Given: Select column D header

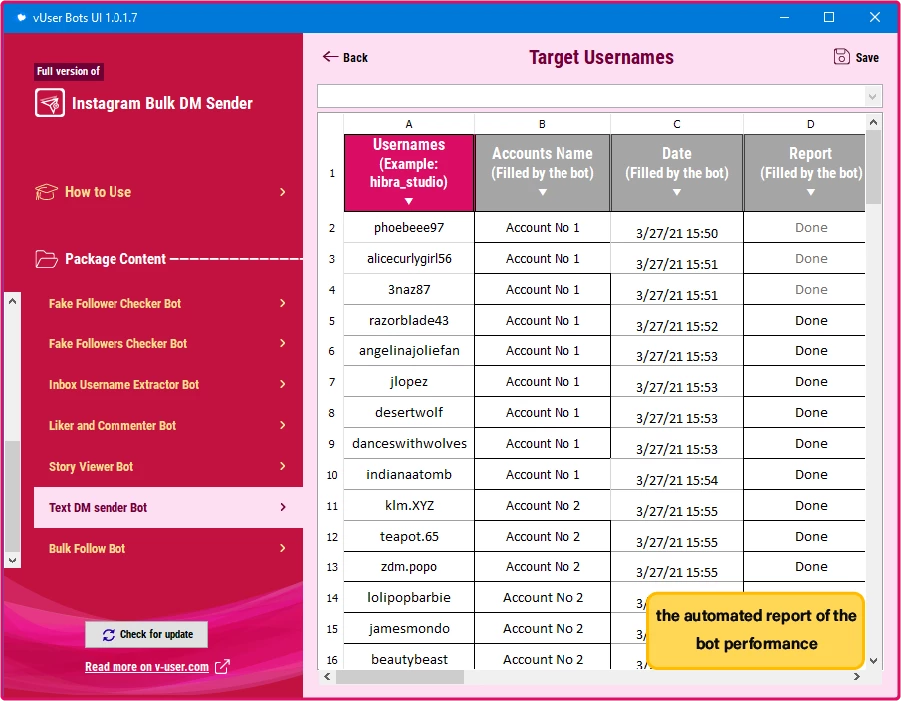Looking at the screenshot, I should pyautogui.click(x=804, y=124).
